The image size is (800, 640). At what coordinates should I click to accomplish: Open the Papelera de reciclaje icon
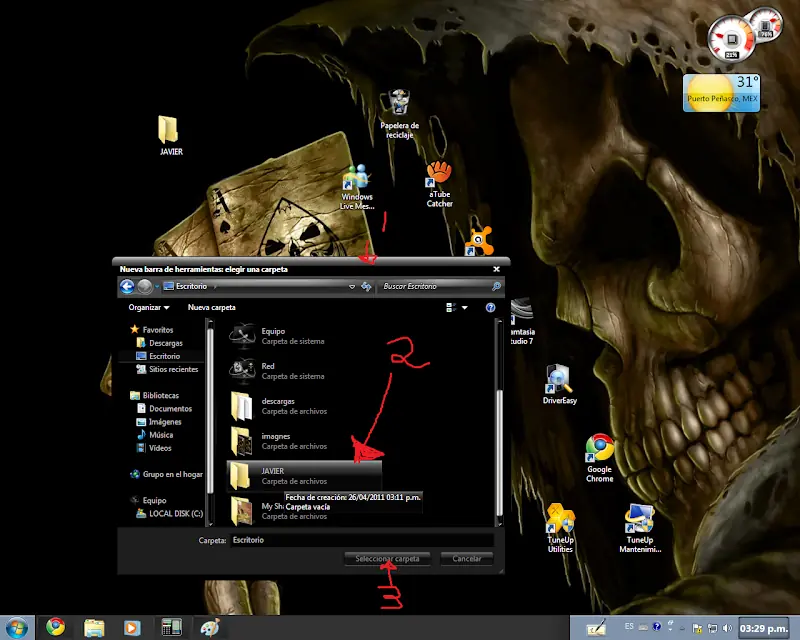399,113
